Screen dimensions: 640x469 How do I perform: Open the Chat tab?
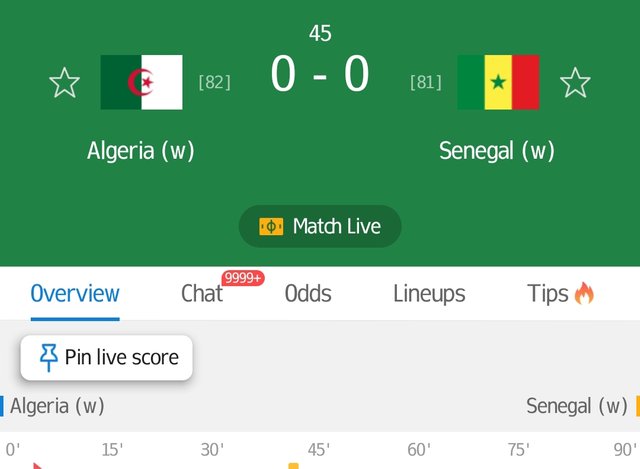pos(202,293)
